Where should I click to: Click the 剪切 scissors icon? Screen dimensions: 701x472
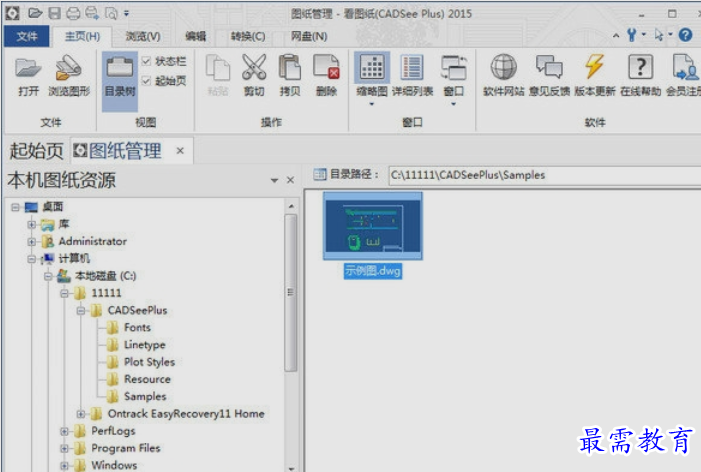tap(254, 67)
